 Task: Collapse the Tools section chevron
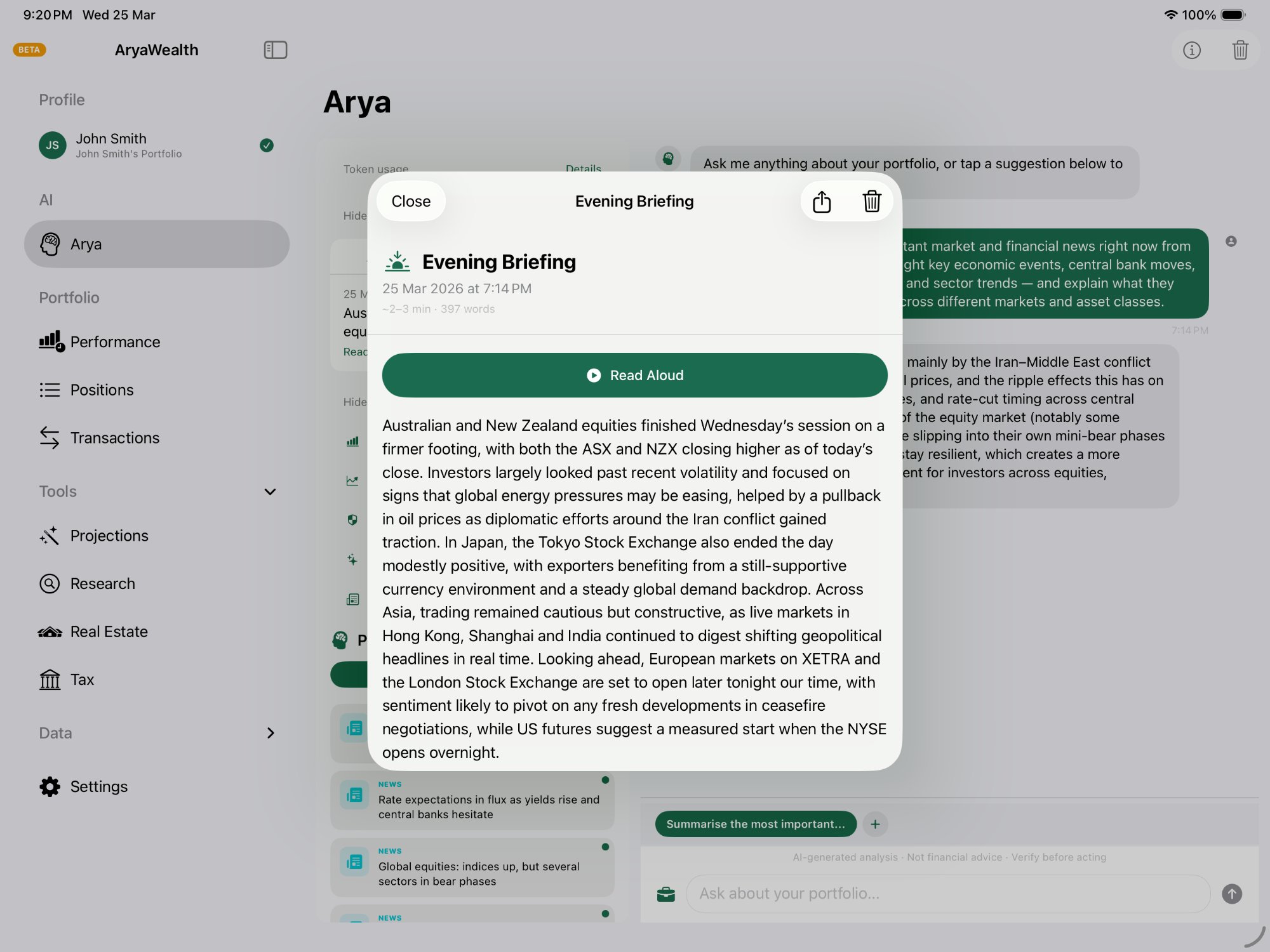270,492
